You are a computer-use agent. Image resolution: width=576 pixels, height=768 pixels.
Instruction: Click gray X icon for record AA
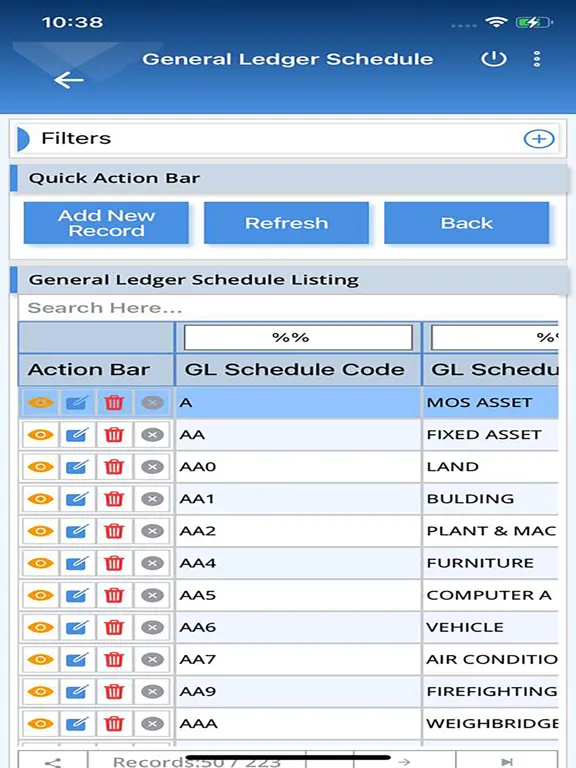pos(152,435)
